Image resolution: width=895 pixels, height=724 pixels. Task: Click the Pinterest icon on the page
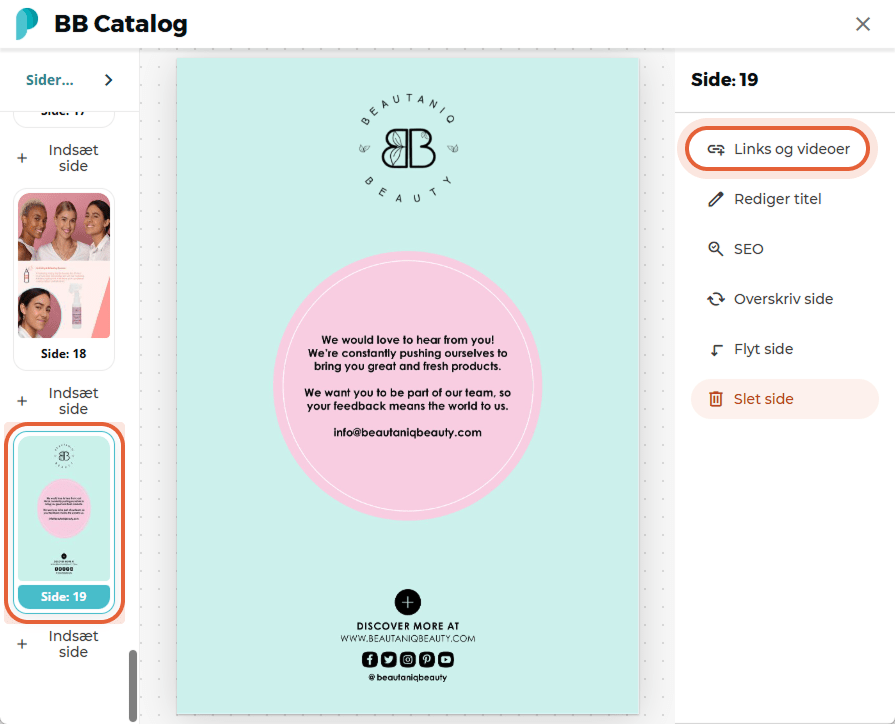[427, 659]
